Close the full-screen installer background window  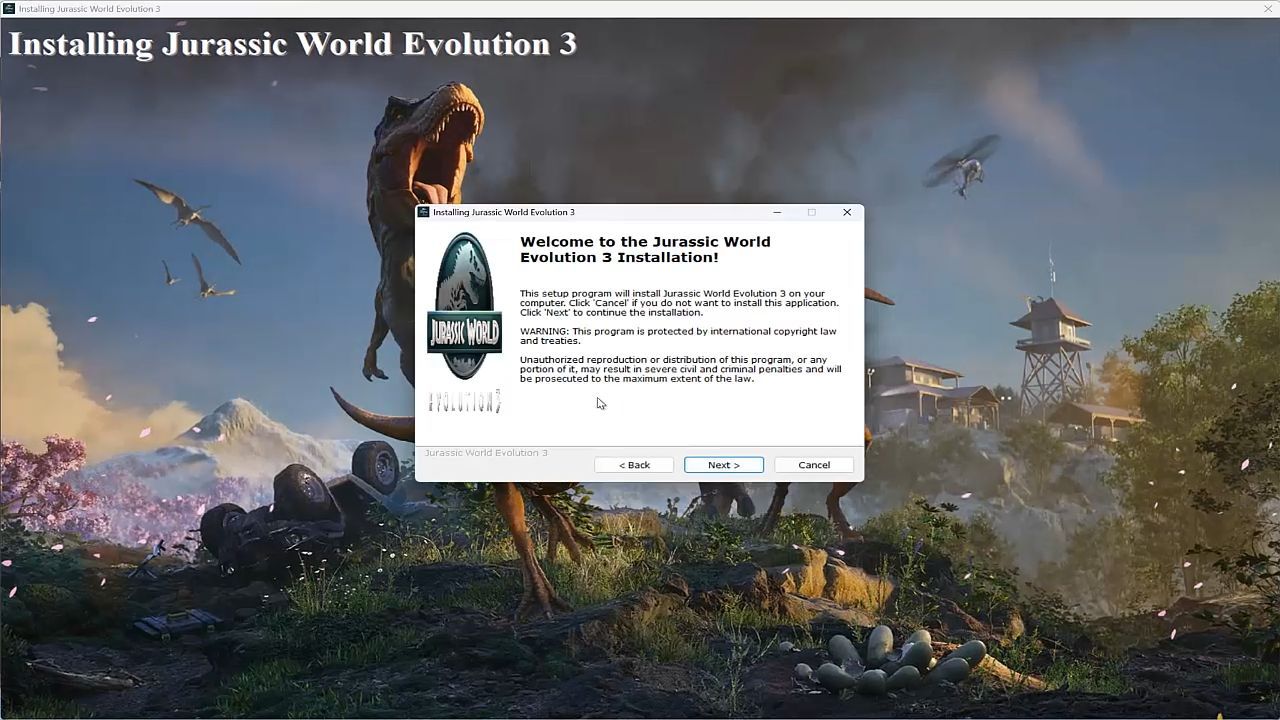pos(1268,9)
